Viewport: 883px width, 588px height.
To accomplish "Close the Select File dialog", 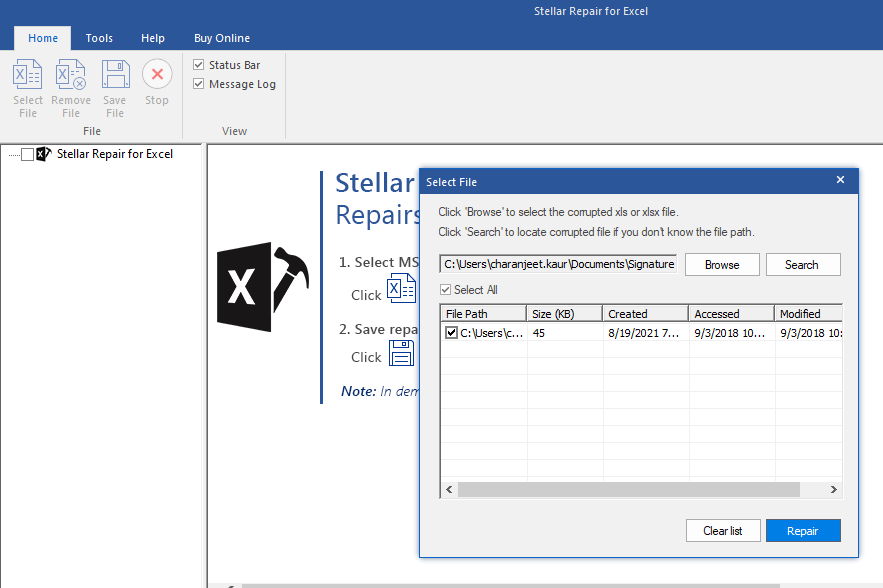I will (x=840, y=180).
